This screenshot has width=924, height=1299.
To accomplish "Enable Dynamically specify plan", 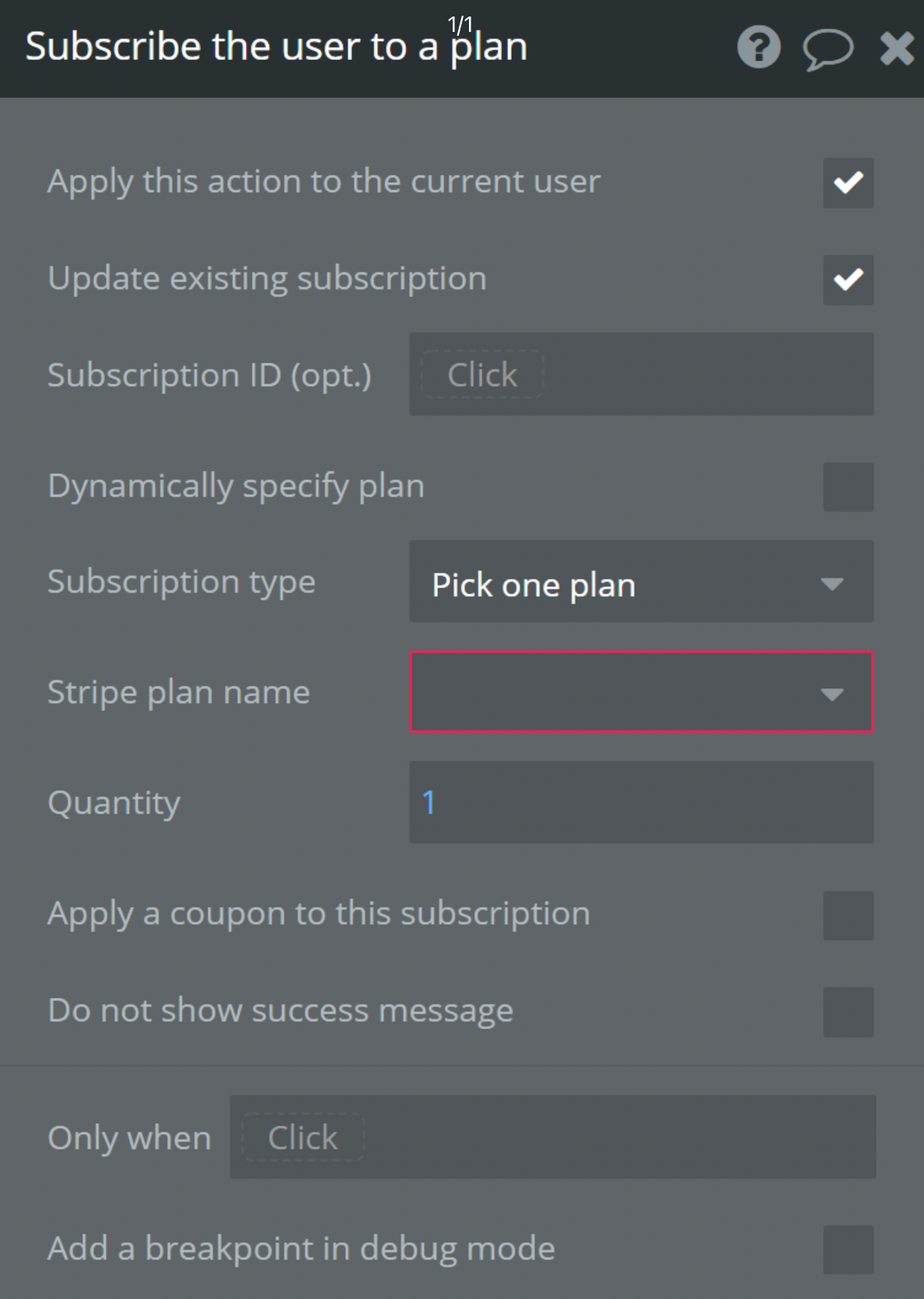I will [848, 487].
